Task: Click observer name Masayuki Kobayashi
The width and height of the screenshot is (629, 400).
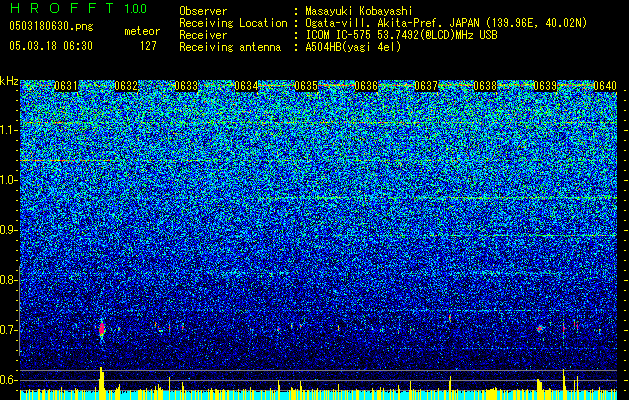Action: click(359, 11)
